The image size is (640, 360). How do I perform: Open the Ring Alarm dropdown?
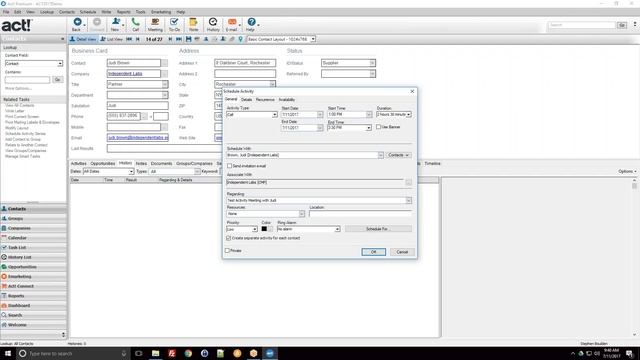tap(337, 229)
